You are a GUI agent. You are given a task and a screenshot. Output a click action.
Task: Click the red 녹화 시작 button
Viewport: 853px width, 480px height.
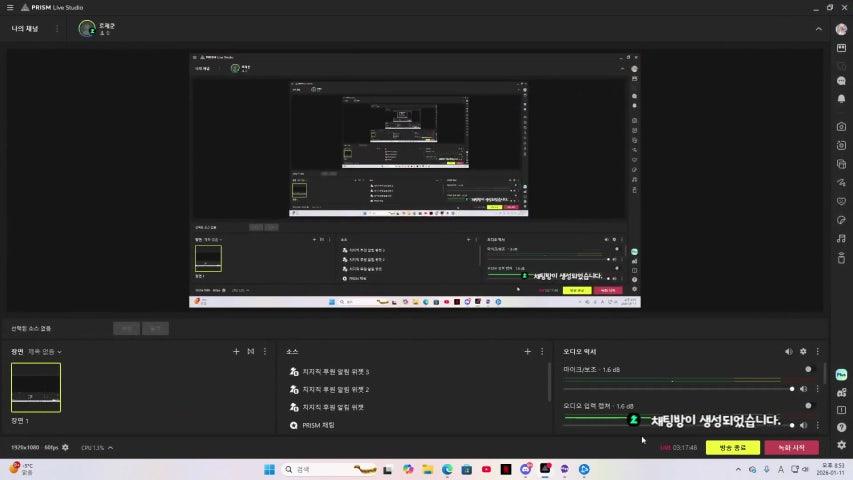click(x=791, y=447)
